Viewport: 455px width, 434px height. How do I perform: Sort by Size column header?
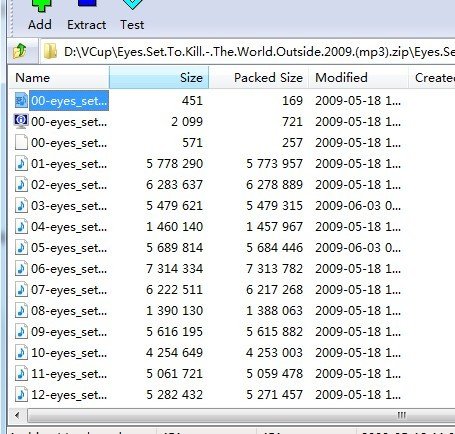[x=159, y=78]
